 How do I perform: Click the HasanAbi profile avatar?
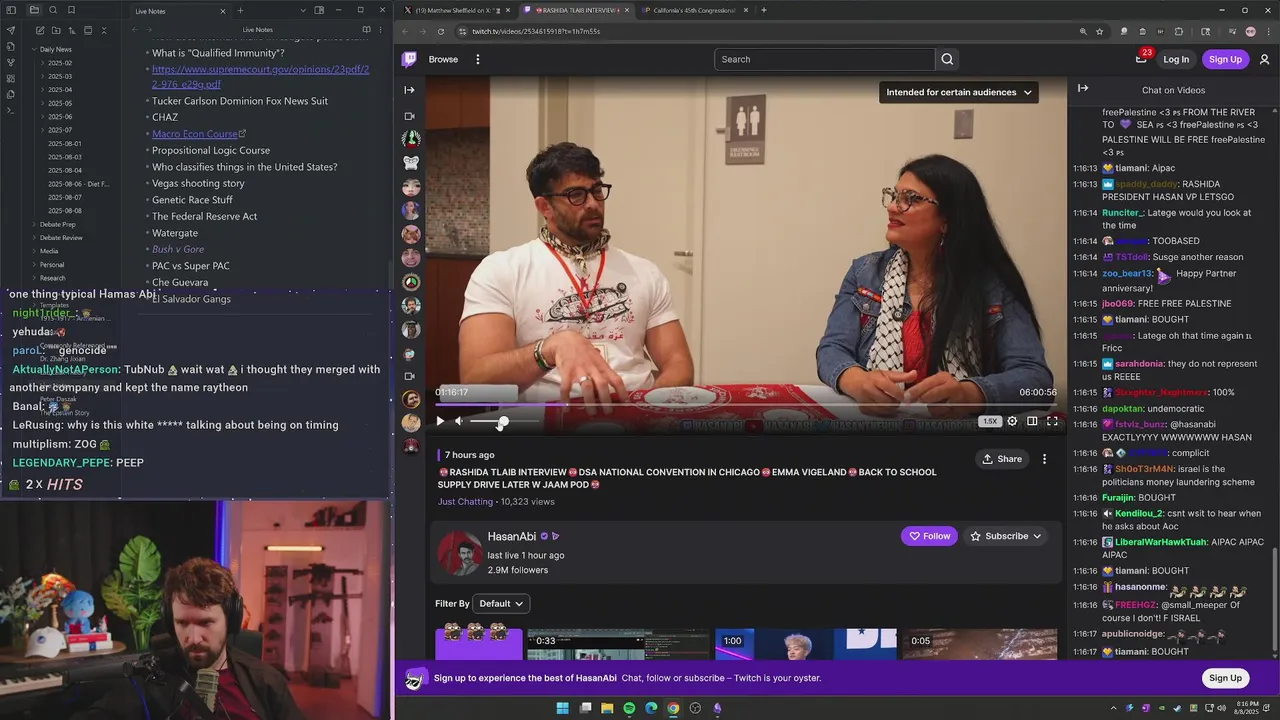(459, 553)
